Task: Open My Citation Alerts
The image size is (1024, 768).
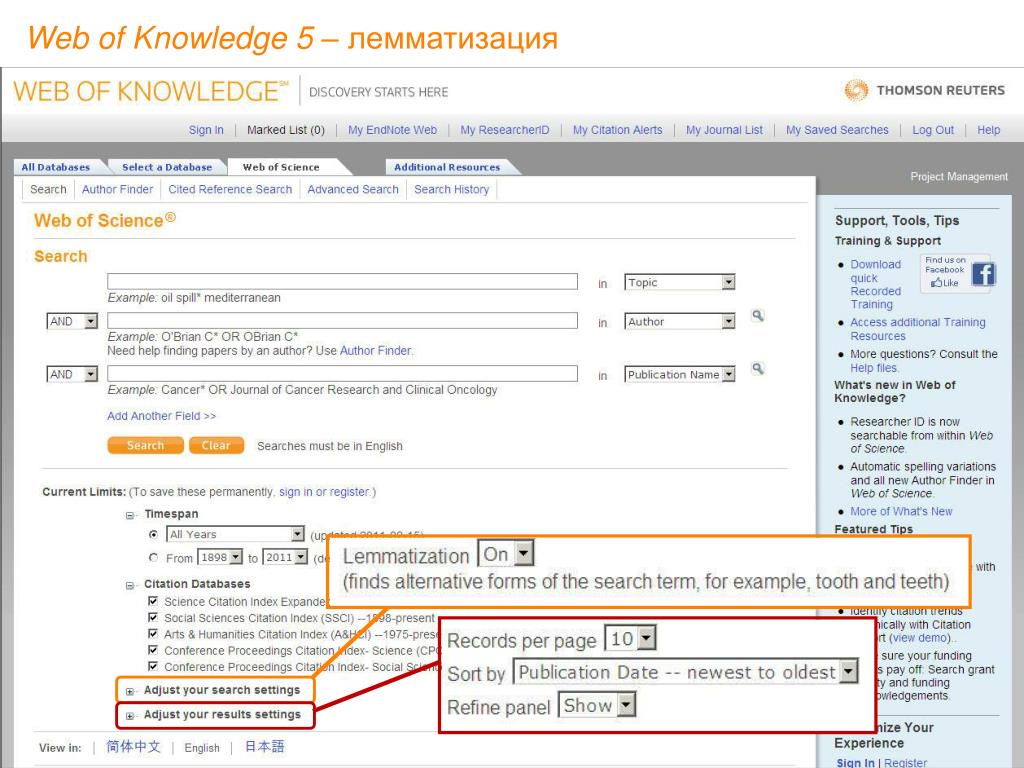Action: pyautogui.click(x=617, y=130)
